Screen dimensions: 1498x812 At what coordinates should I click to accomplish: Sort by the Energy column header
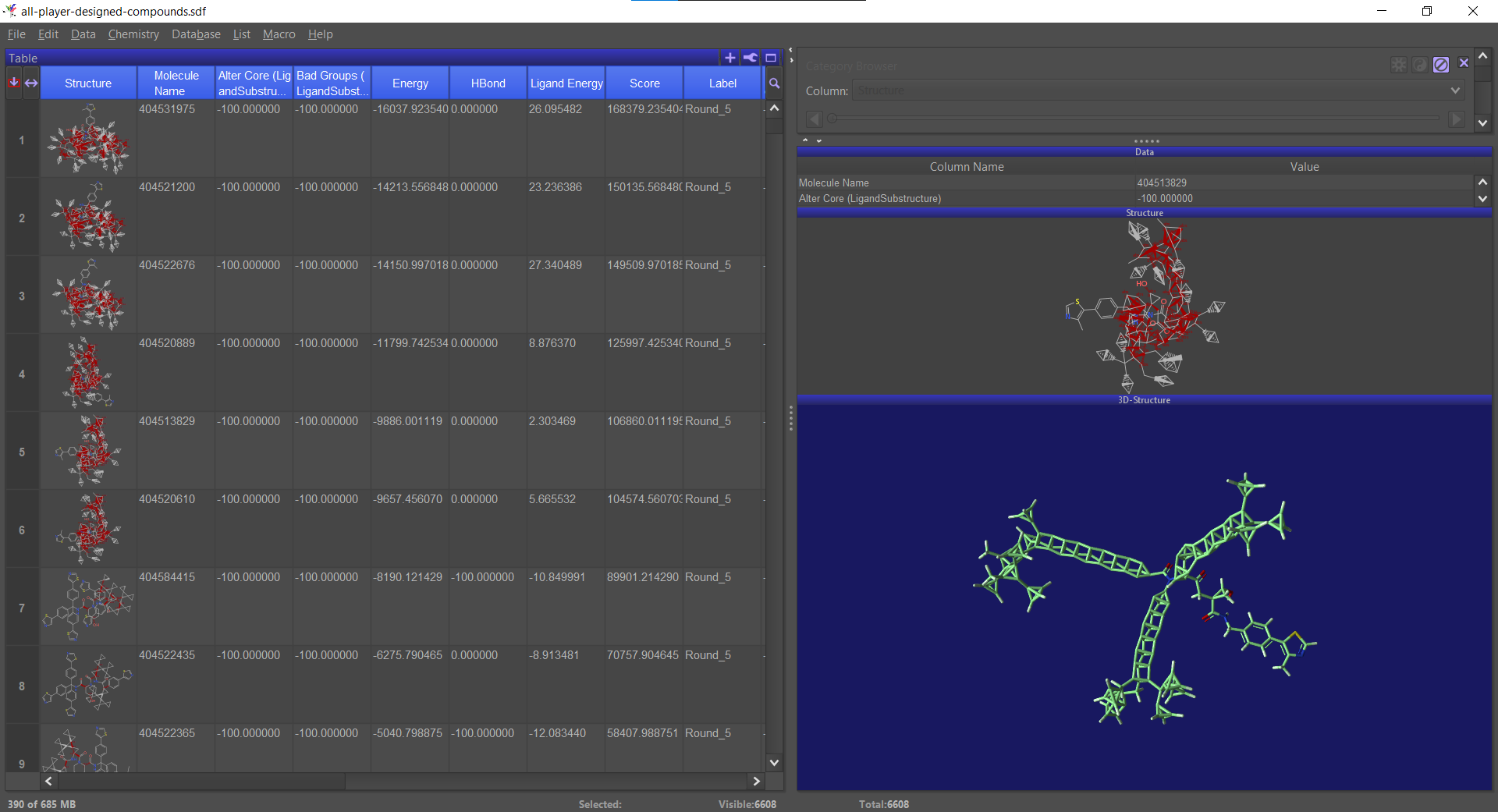click(x=410, y=83)
